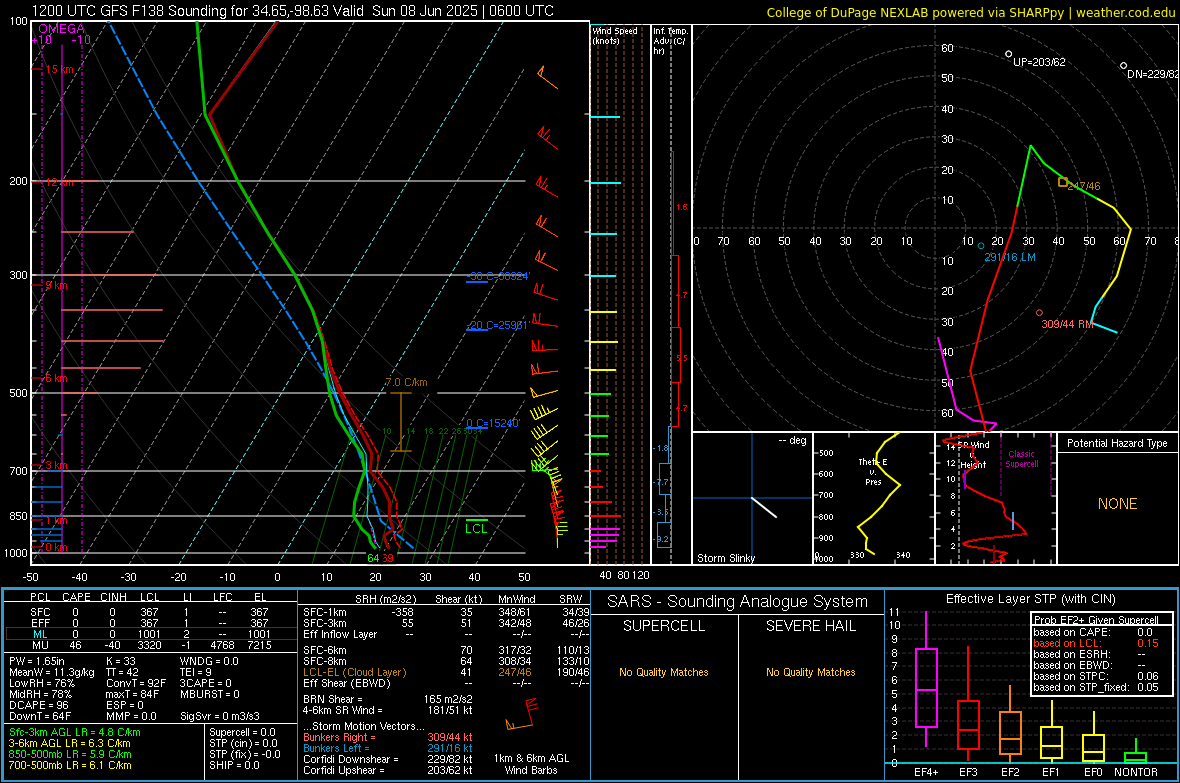This screenshot has width=1180, height=783.
Task: Click the 'Corfidi Upshear = 203/62 kt' line
Action: (x=388, y=770)
